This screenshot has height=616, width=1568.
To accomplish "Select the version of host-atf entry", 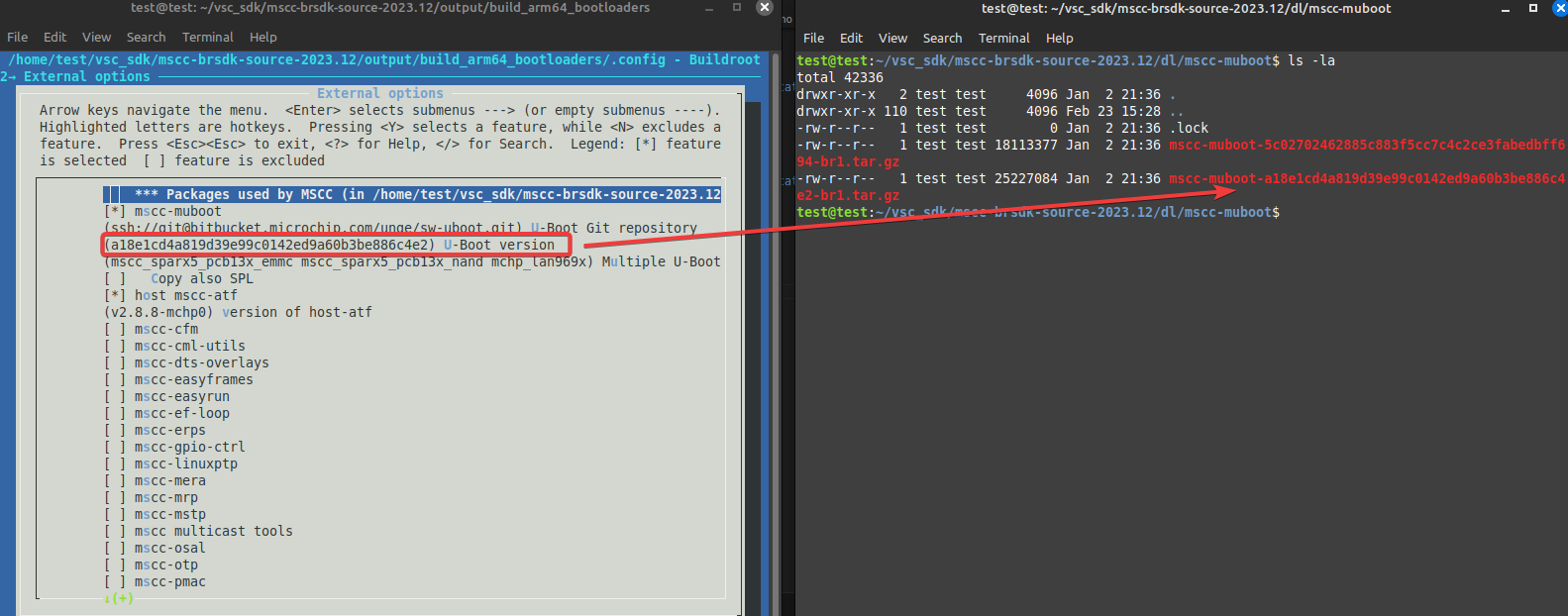I will (x=238, y=312).
